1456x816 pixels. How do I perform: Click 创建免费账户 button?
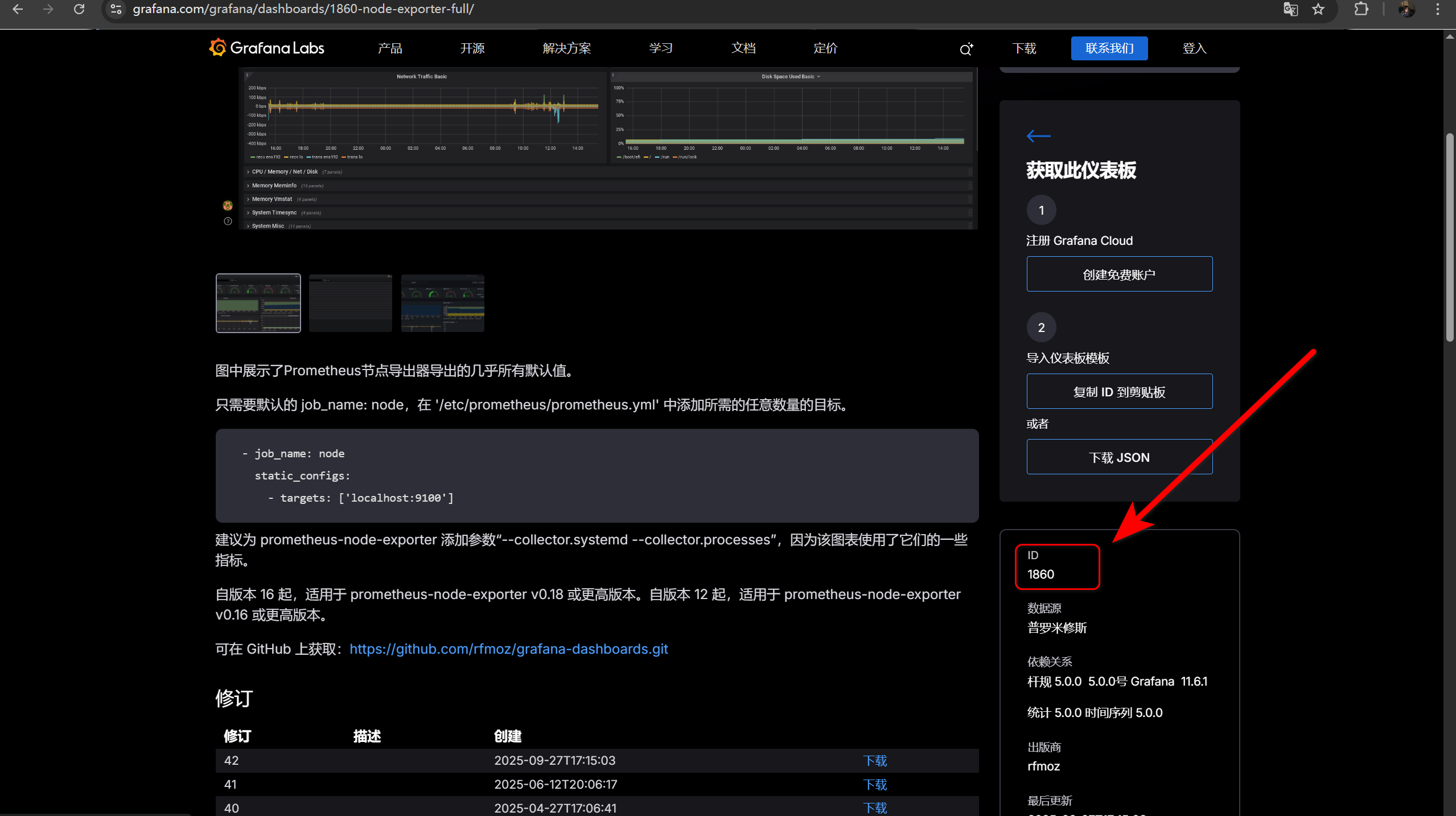[1119, 274]
